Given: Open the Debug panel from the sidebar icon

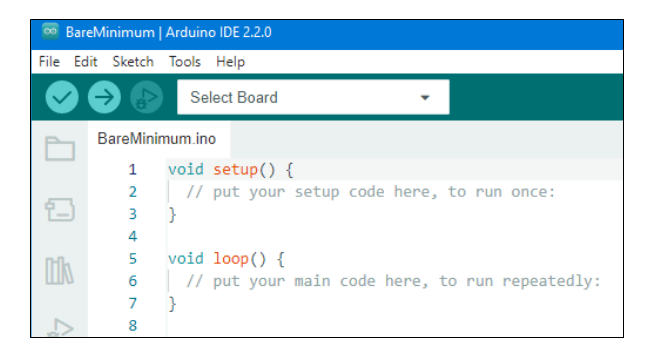Looking at the screenshot, I should click(60, 327).
